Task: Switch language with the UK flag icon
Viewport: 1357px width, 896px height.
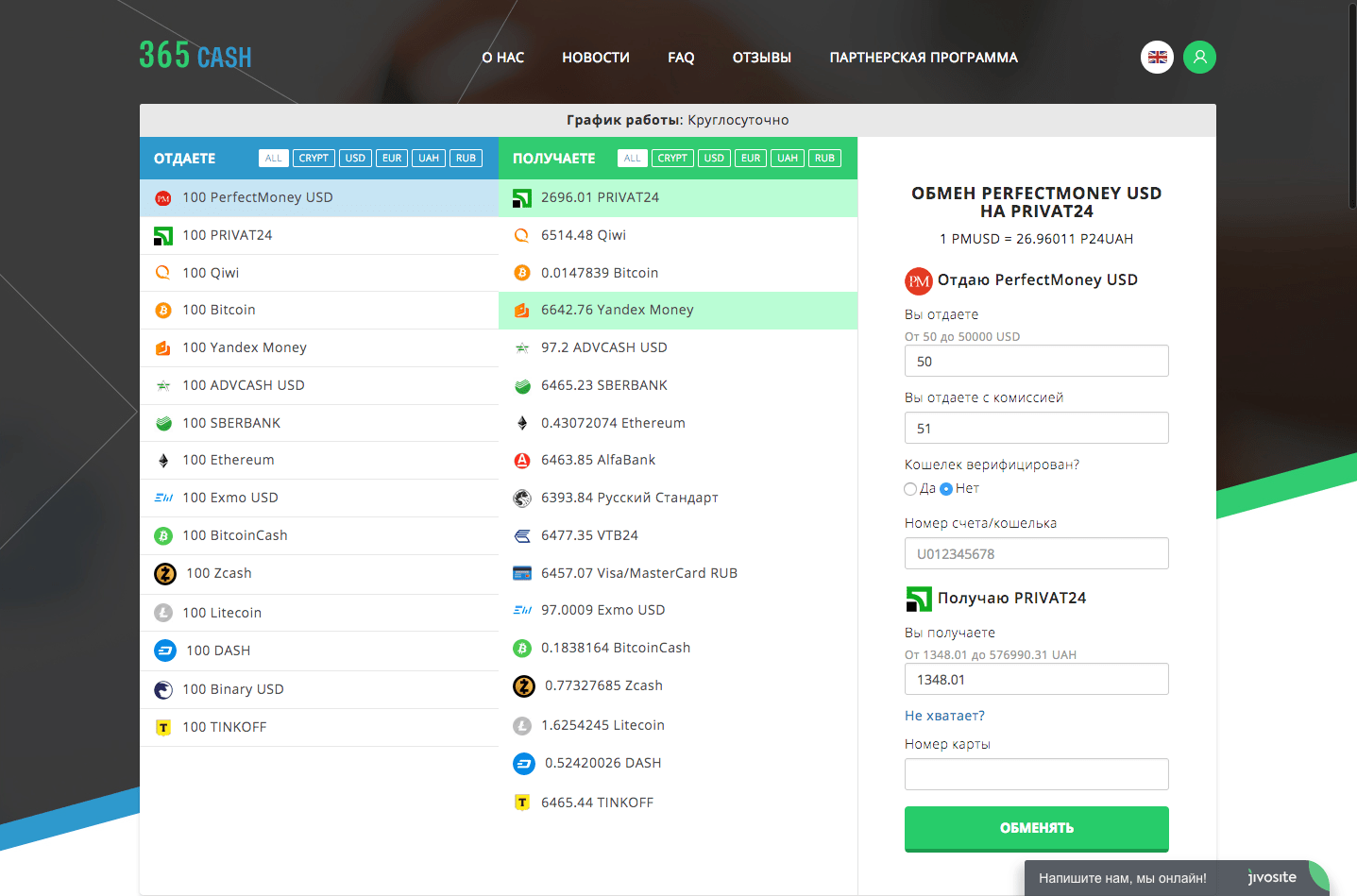Action: click(x=1157, y=58)
